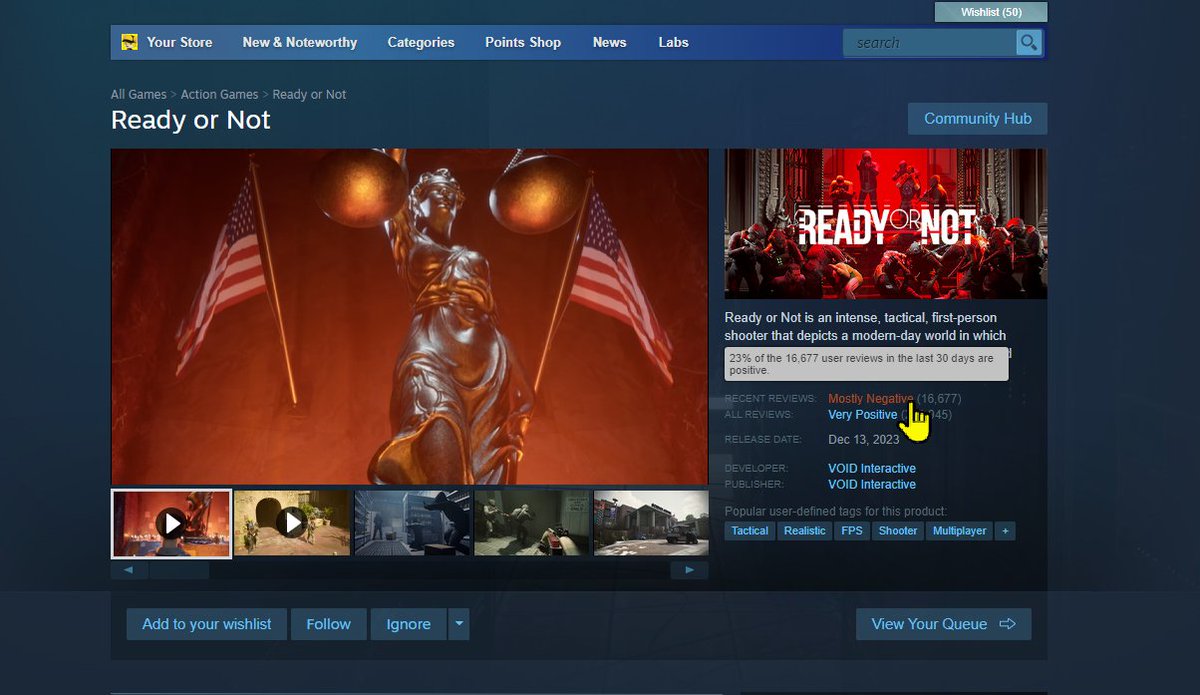Image resolution: width=1200 pixels, height=695 pixels.
Task: Click the Ignore button
Action: coord(408,624)
